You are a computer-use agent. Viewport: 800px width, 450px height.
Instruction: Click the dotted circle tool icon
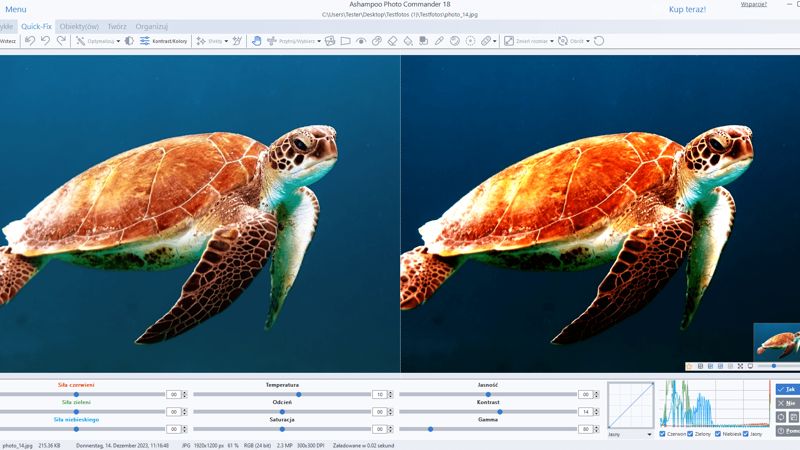click(x=470, y=41)
